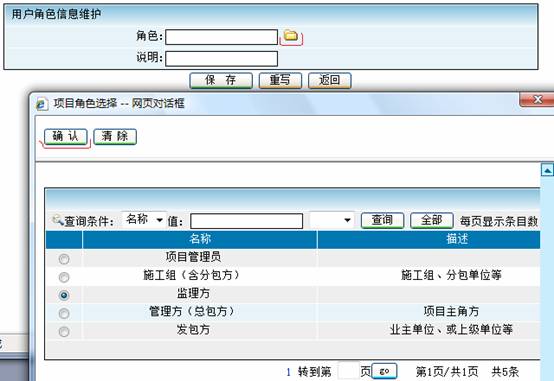Select the 项目管理员 radio button
This screenshot has width=554, height=381.
click(64, 259)
